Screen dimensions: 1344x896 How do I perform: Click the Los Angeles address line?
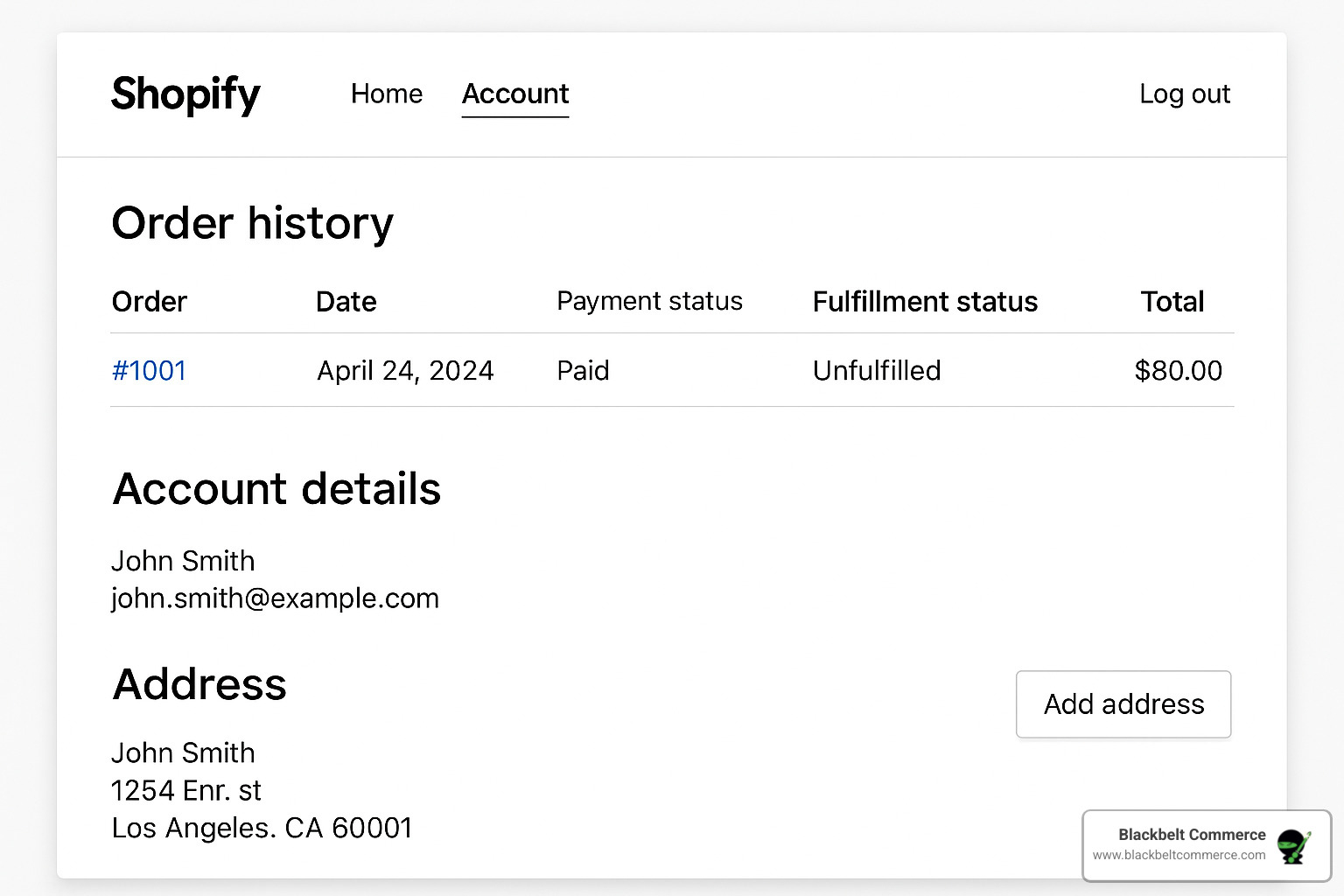pyautogui.click(x=261, y=828)
